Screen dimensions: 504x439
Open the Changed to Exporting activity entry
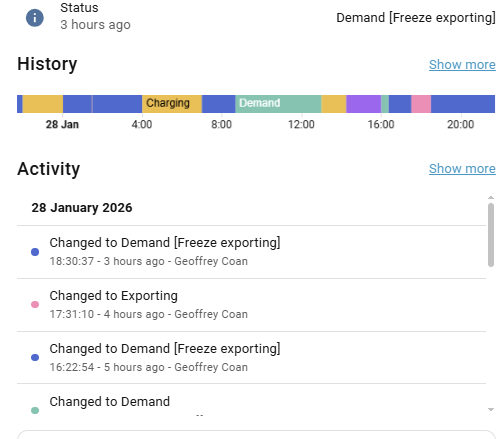[251, 305]
